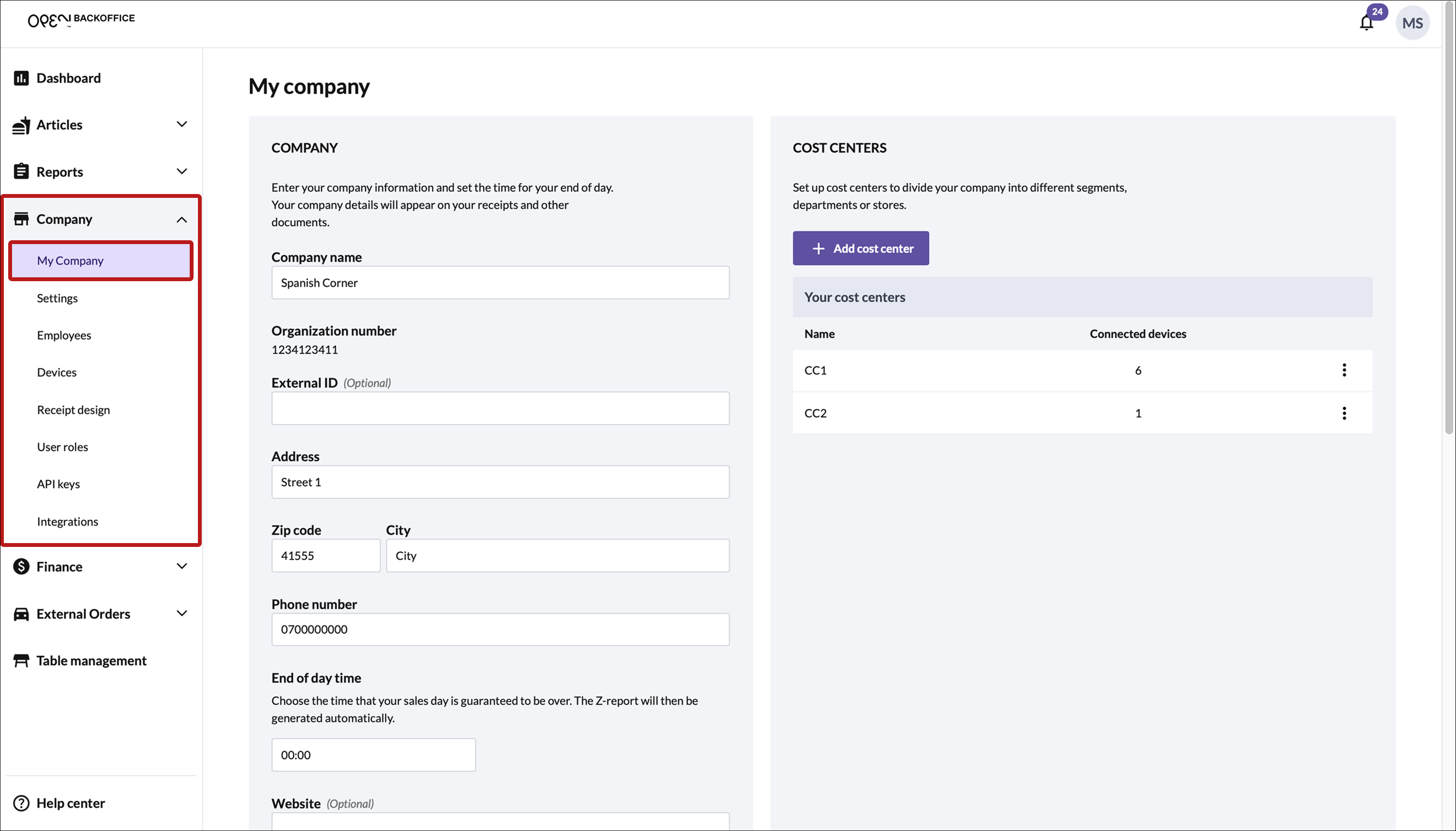The height and width of the screenshot is (831, 1456).
Task: Expand the Finance menu chevron
Action: click(x=182, y=566)
